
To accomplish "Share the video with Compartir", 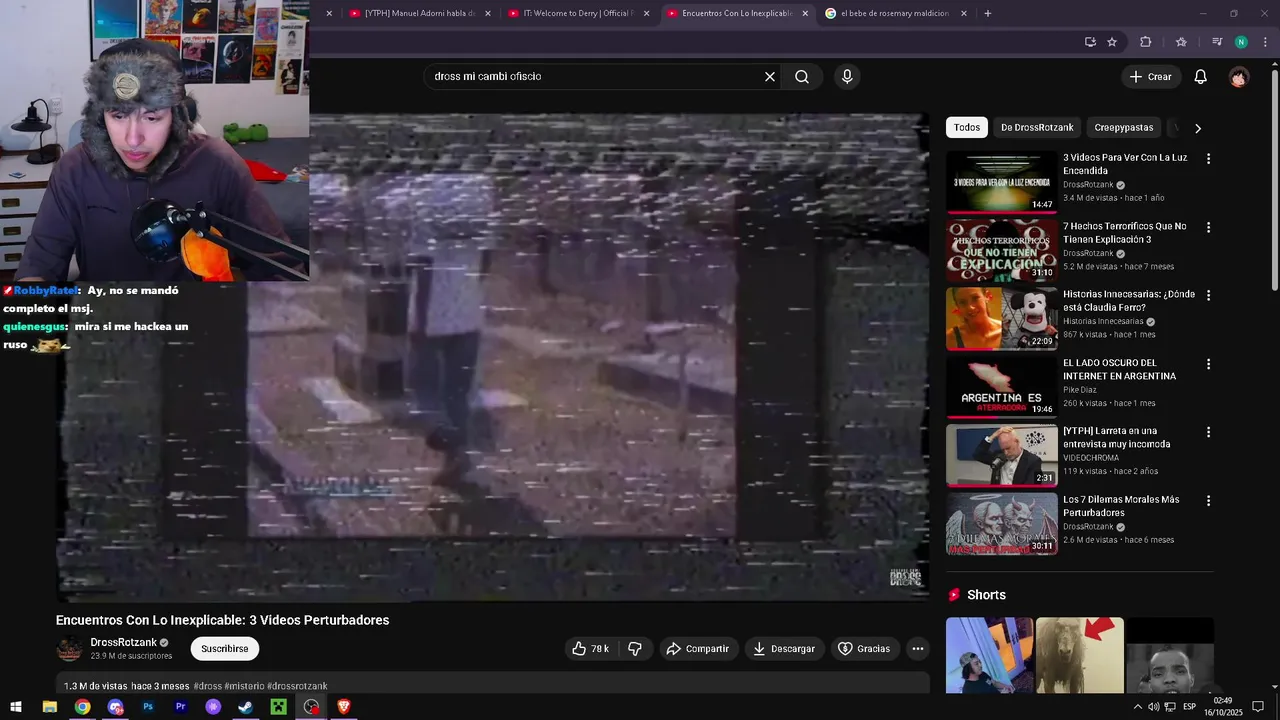I will tap(698, 649).
